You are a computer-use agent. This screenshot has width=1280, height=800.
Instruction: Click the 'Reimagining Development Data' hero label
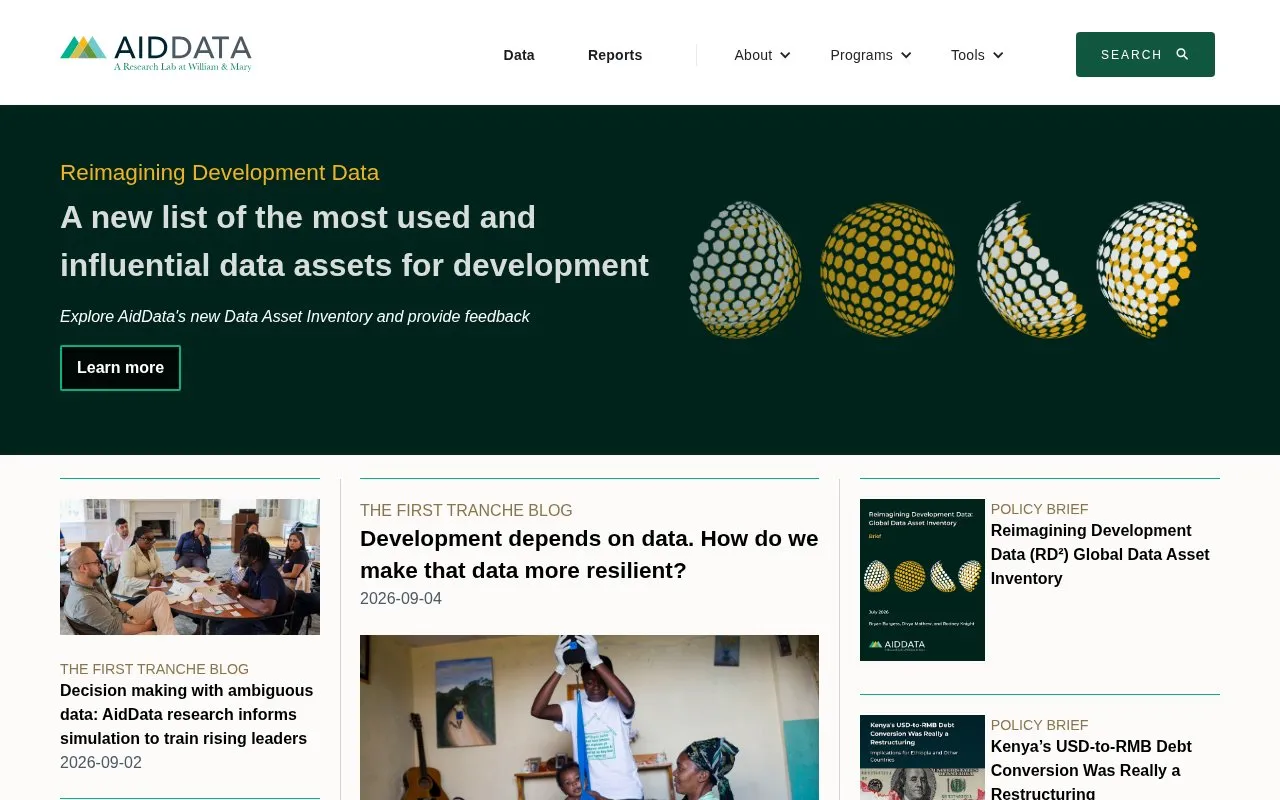click(x=219, y=172)
